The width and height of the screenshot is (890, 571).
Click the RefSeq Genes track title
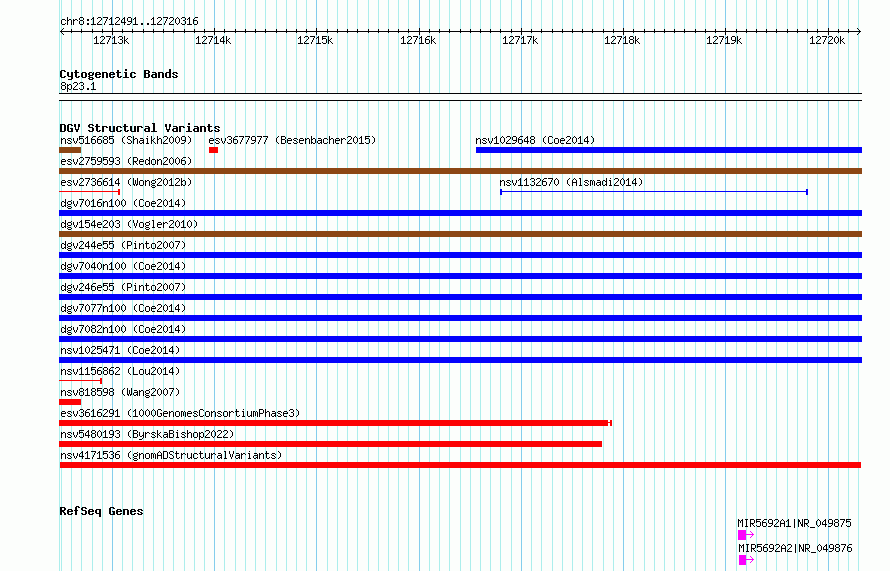click(x=101, y=511)
